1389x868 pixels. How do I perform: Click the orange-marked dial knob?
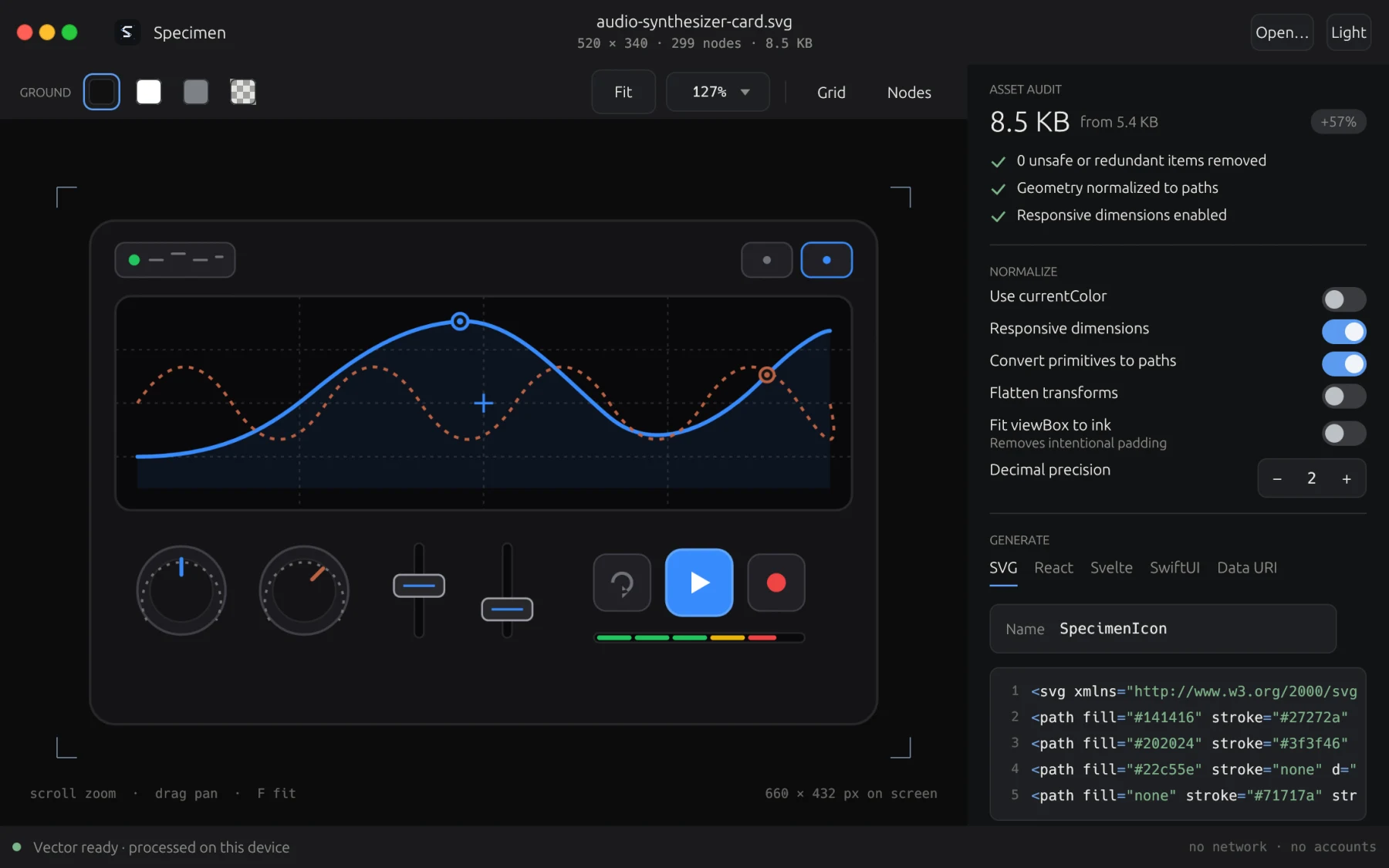click(x=304, y=590)
